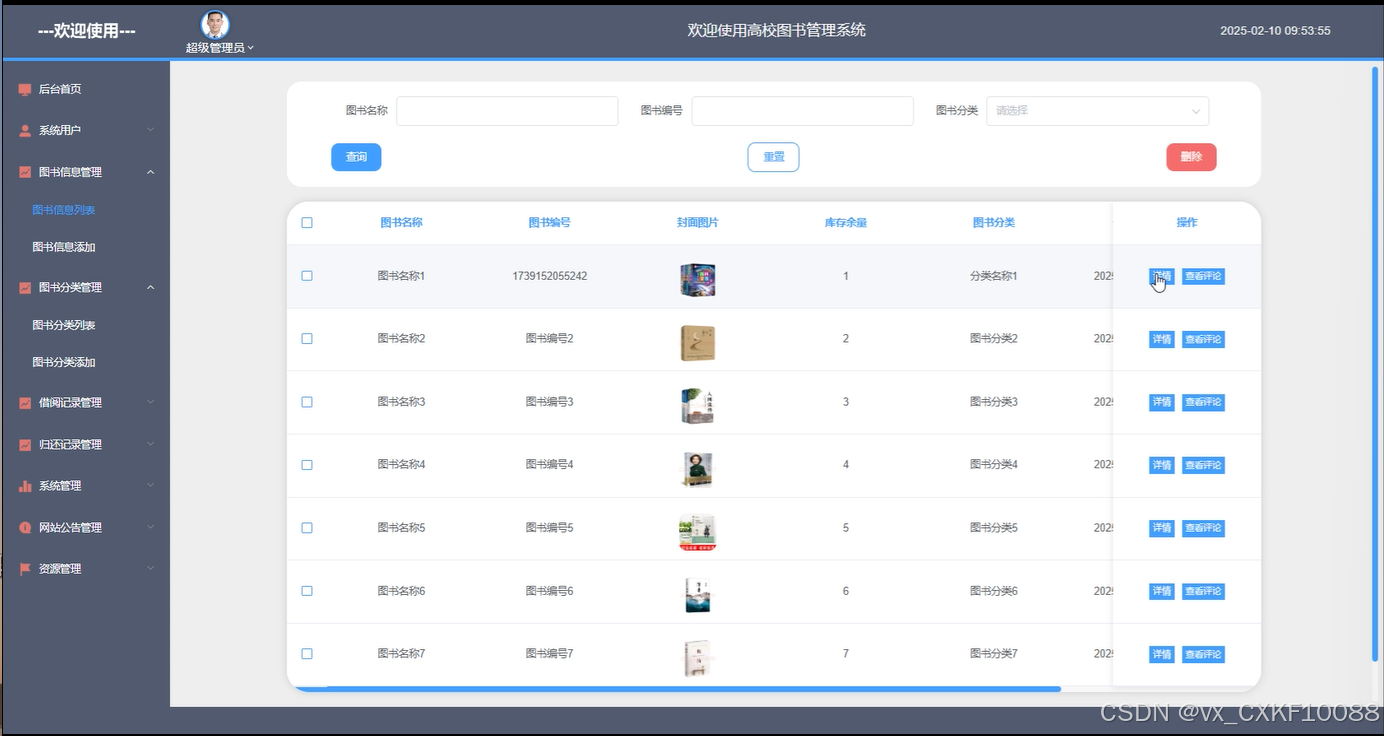Click the table's horizontal scrollbar

pyautogui.click(x=678, y=689)
